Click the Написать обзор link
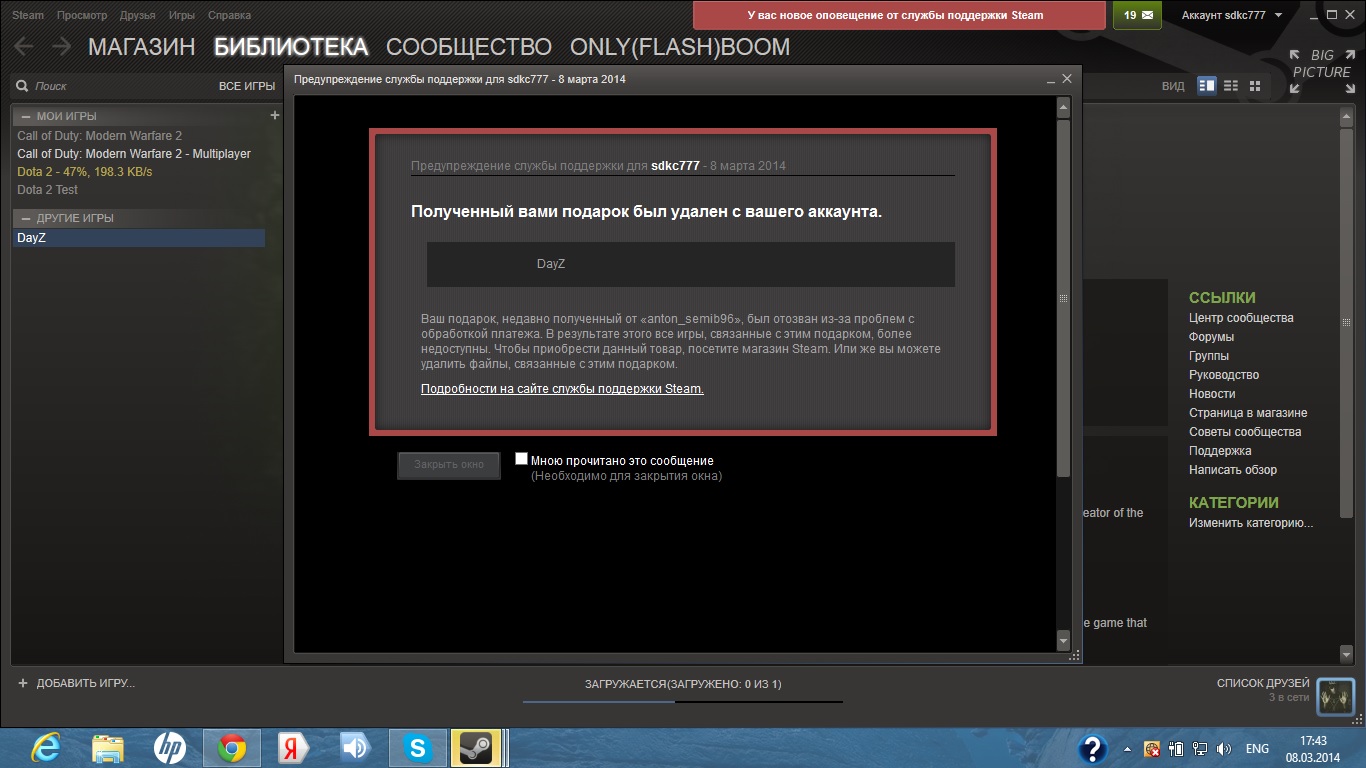 [x=1233, y=470]
